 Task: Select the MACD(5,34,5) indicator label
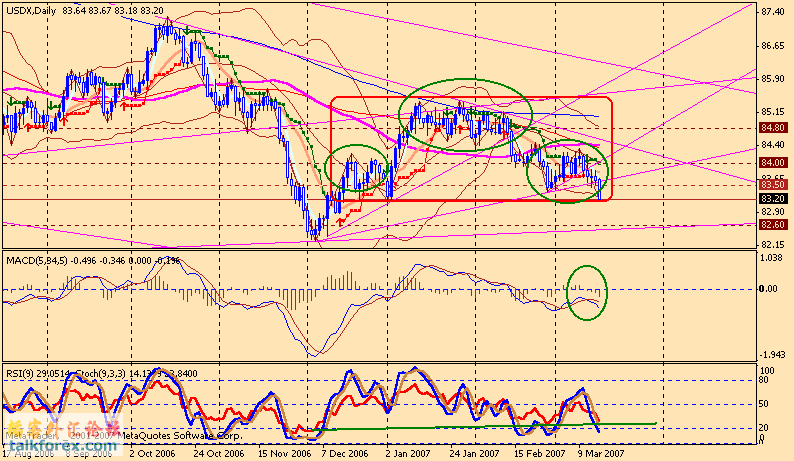click(36, 261)
